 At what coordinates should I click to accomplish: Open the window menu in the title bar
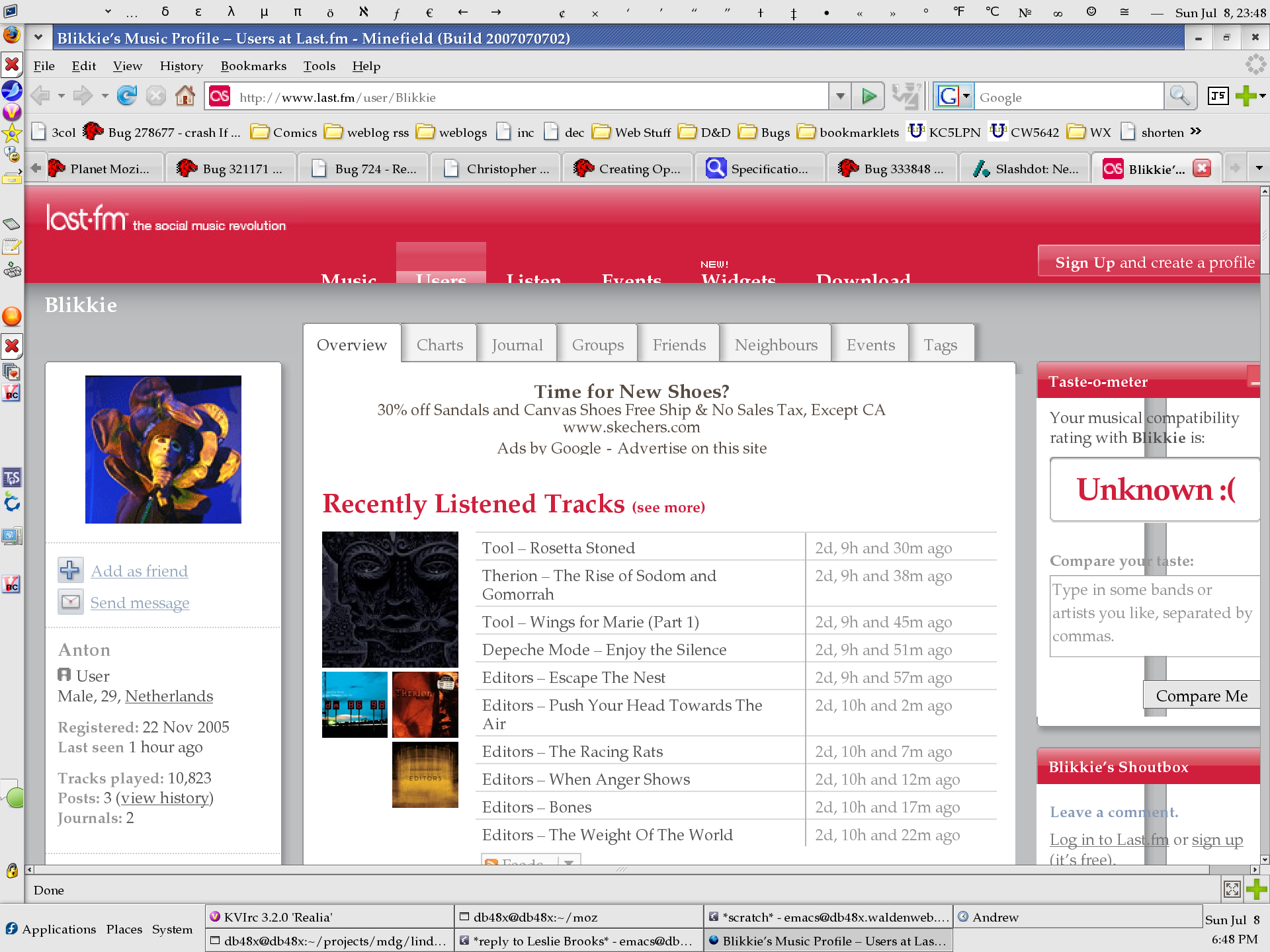38,38
